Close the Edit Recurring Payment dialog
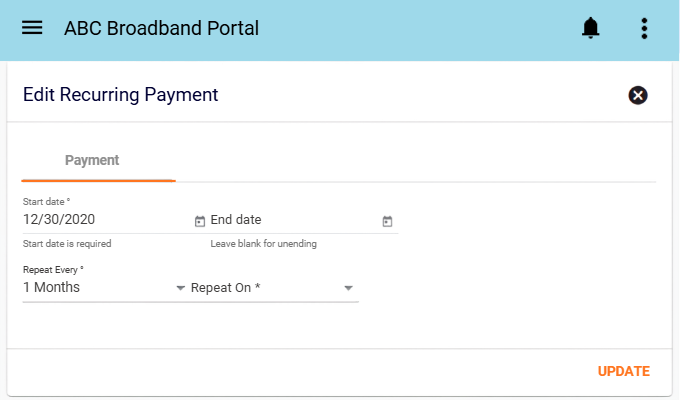680x400 pixels. pos(638,95)
